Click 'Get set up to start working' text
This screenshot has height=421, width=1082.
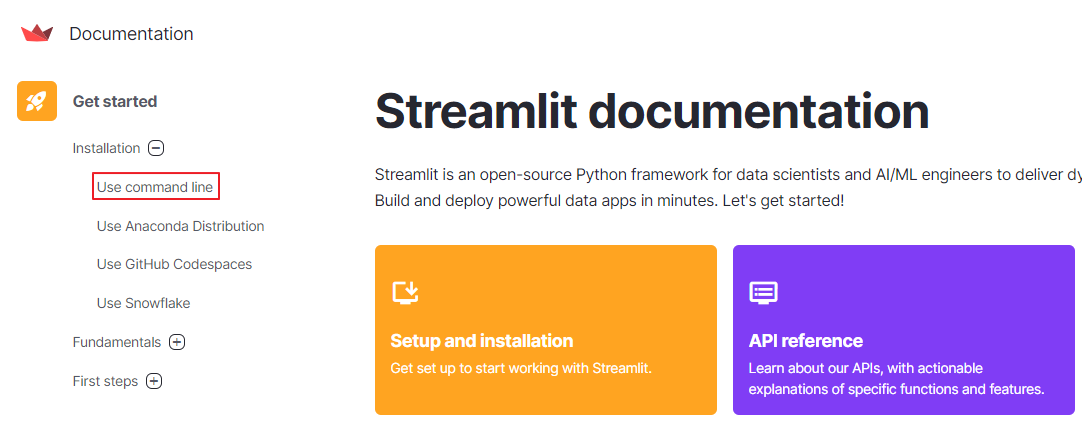tap(521, 368)
